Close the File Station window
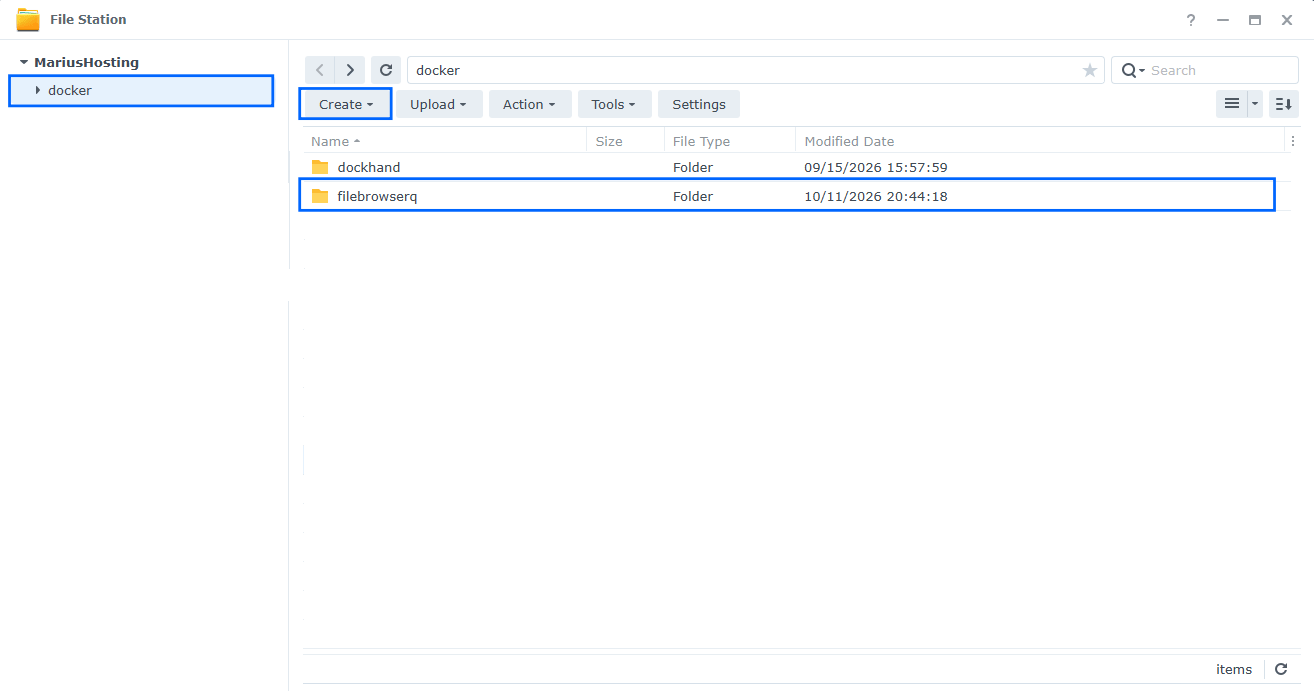The width and height of the screenshot is (1314, 691). (1287, 20)
